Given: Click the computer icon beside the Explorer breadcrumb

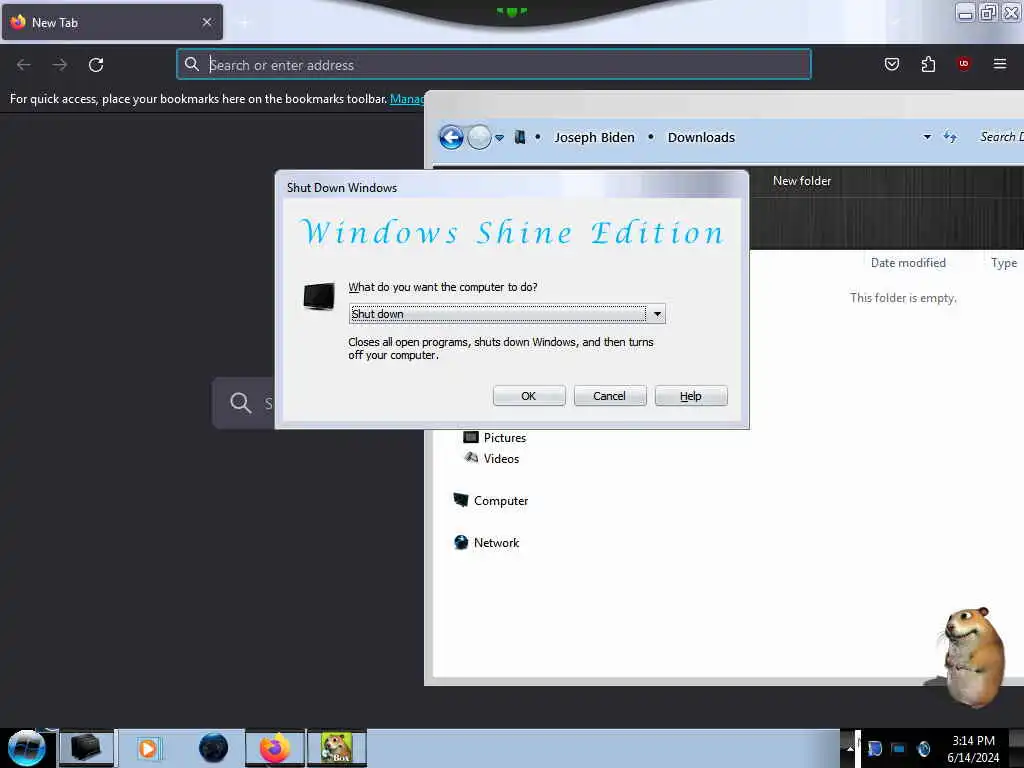Looking at the screenshot, I should (x=520, y=137).
